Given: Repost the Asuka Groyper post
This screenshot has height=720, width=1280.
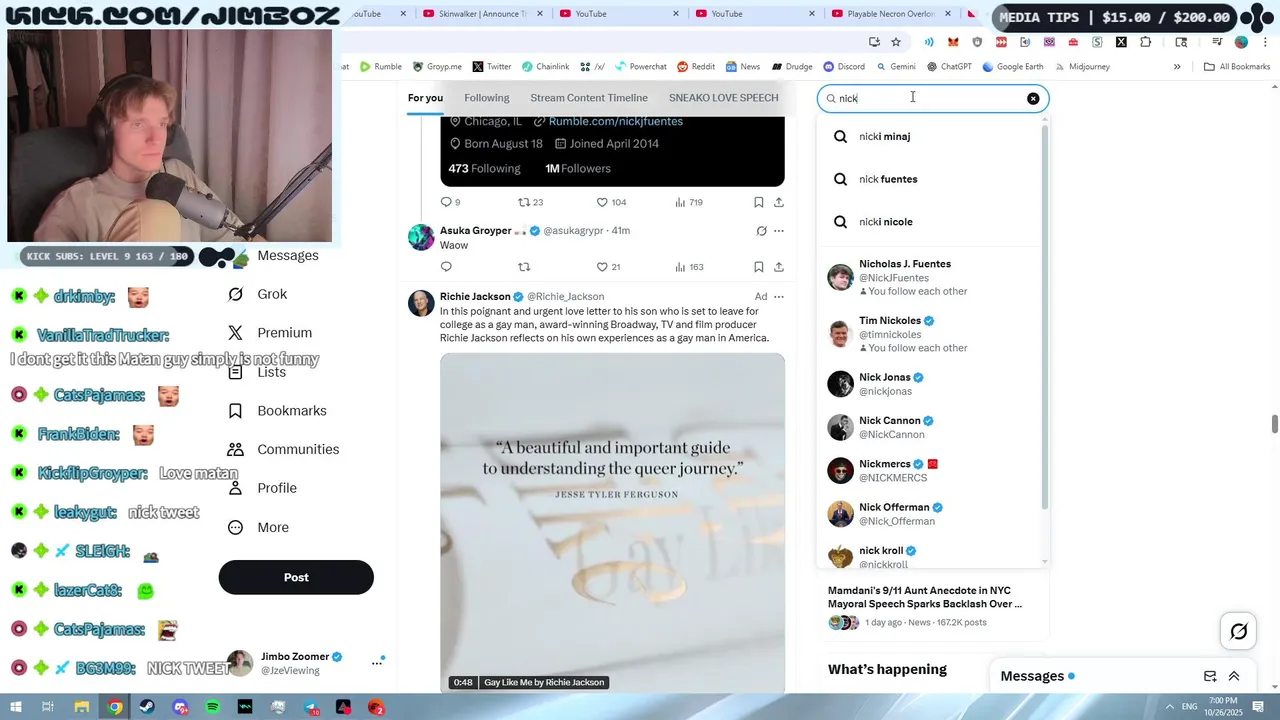Looking at the screenshot, I should pos(524,267).
